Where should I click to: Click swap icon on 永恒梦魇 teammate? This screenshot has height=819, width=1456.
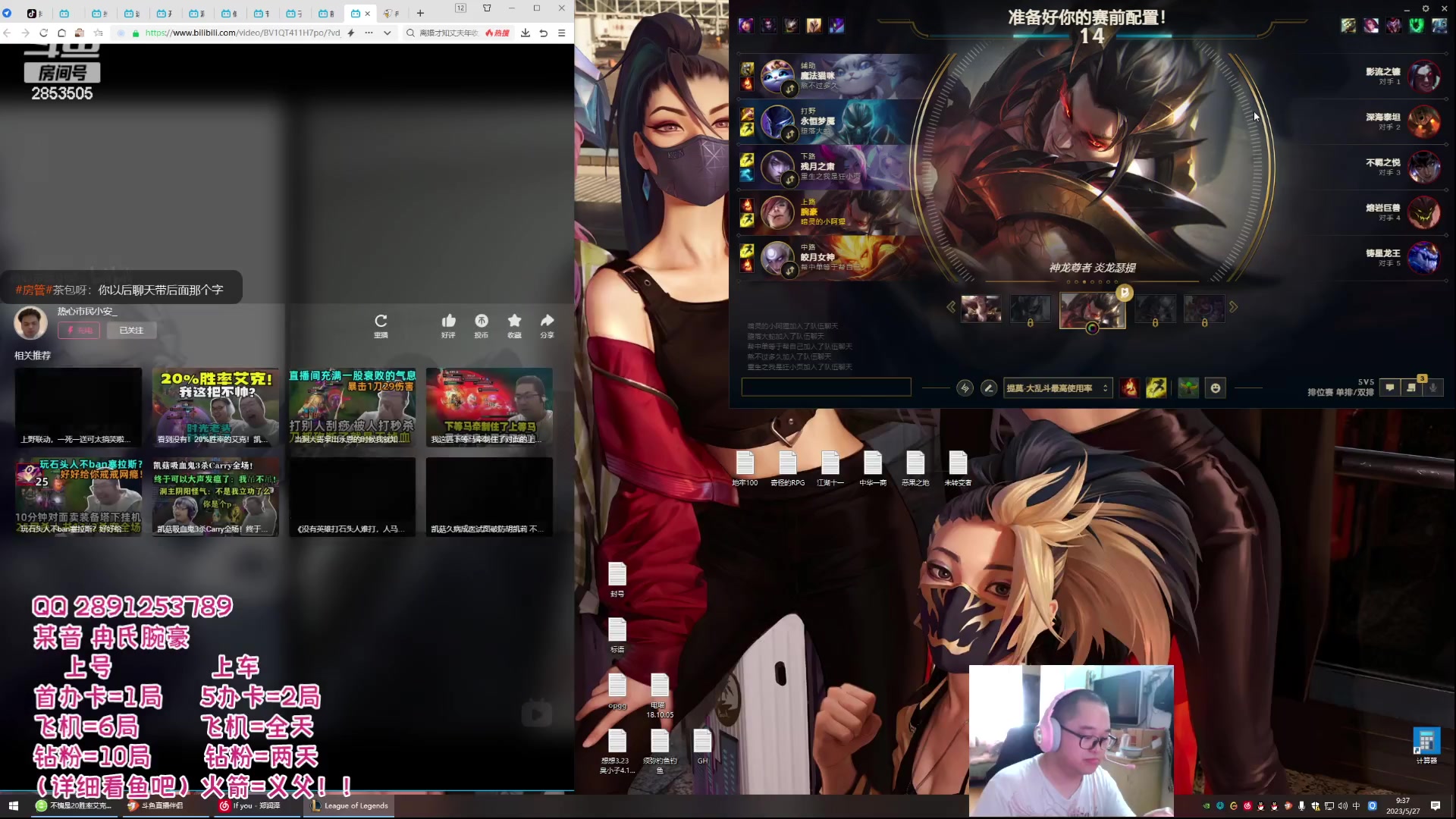pos(790,134)
